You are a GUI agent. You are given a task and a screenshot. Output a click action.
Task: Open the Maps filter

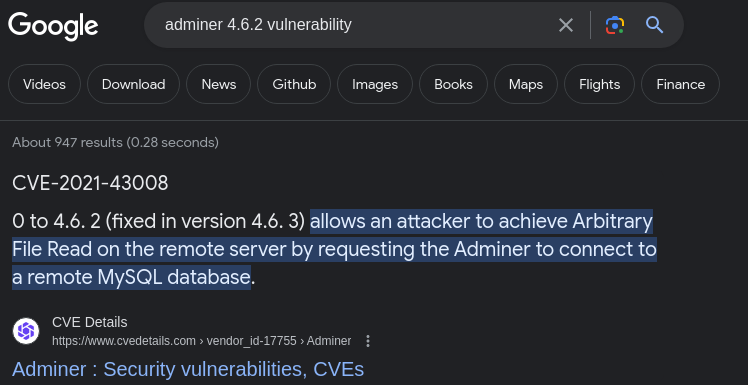click(526, 84)
